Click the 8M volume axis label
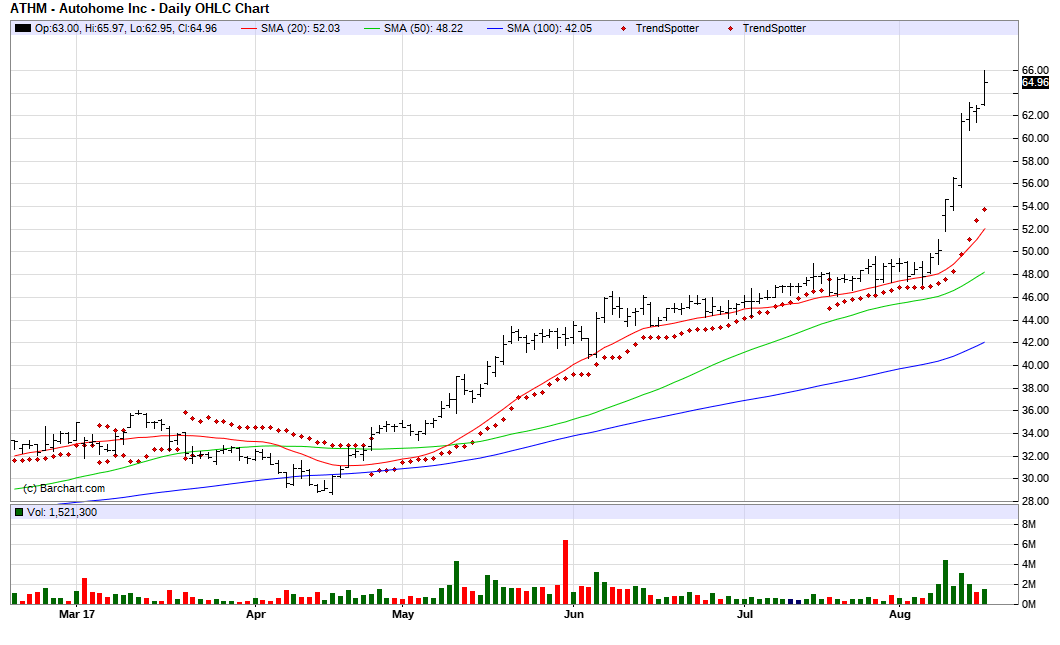Image resolution: width=1060 pixels, height=645 pixels. 1028,525
